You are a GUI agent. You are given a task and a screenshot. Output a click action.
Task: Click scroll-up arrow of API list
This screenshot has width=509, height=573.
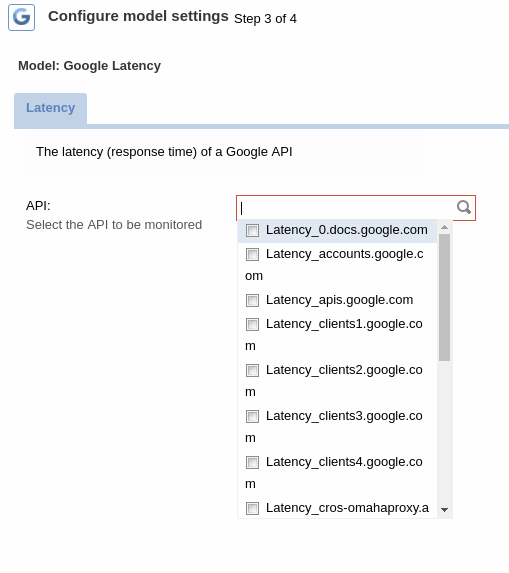(x=445, y=227)
